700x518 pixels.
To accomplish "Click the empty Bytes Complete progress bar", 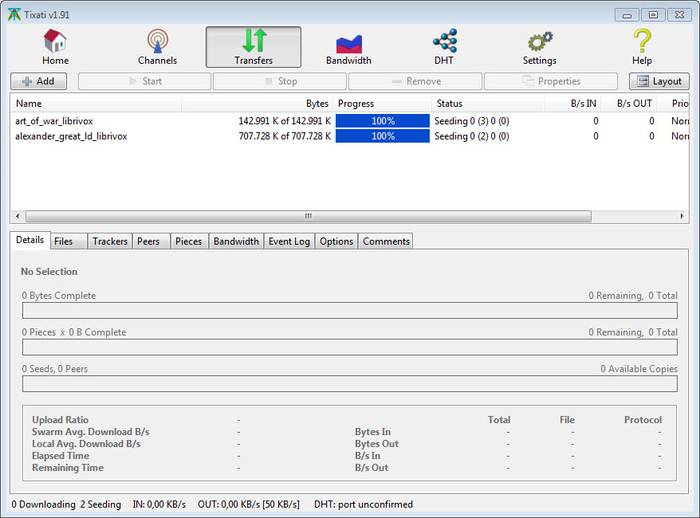I will point(350,310).
